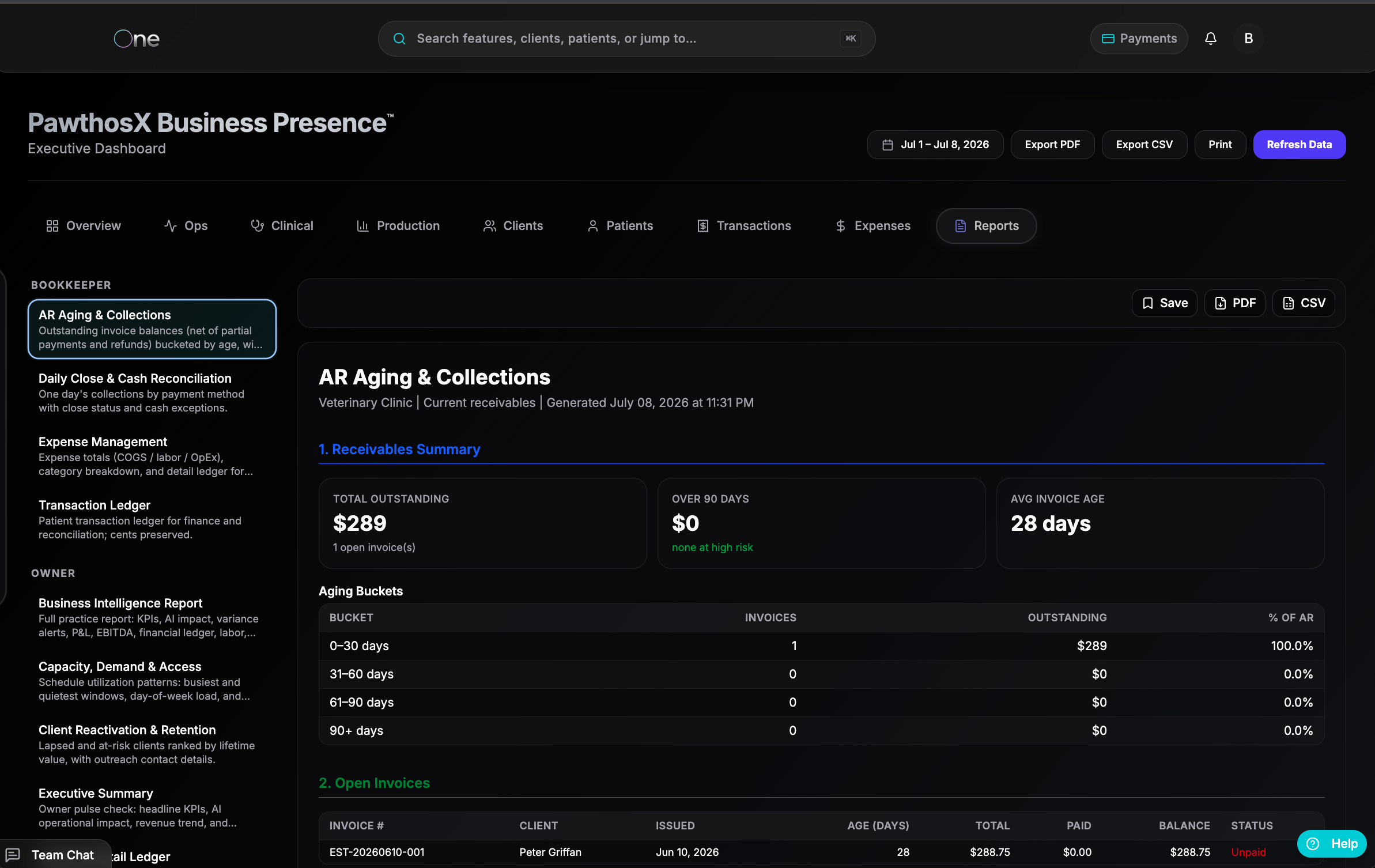The image size is (1375, 868).
Task: Click the 1. Receivables Summary heading
Action: pos(399,450)
